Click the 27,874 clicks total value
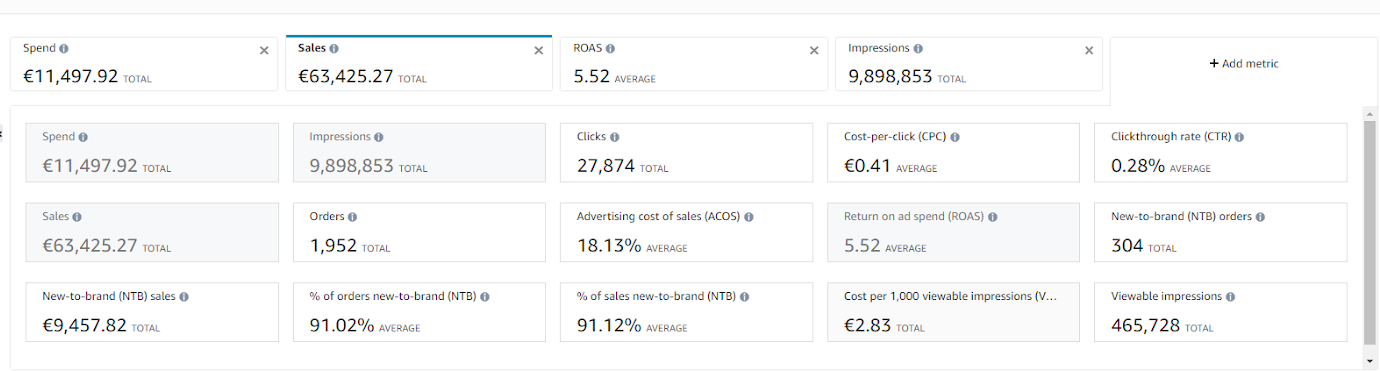This screenshot has height=371, width=1380. click(x=606, y=166)
